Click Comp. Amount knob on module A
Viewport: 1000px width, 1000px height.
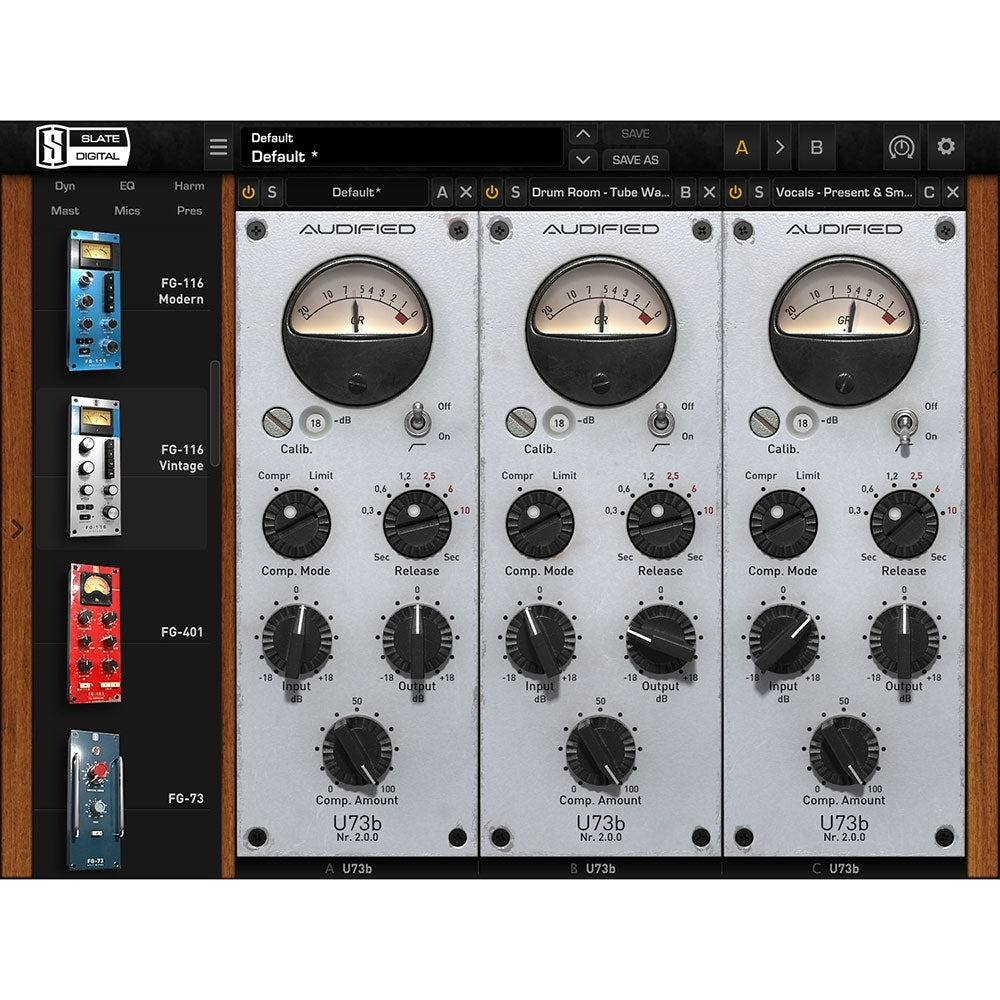[x=357, y=751]
